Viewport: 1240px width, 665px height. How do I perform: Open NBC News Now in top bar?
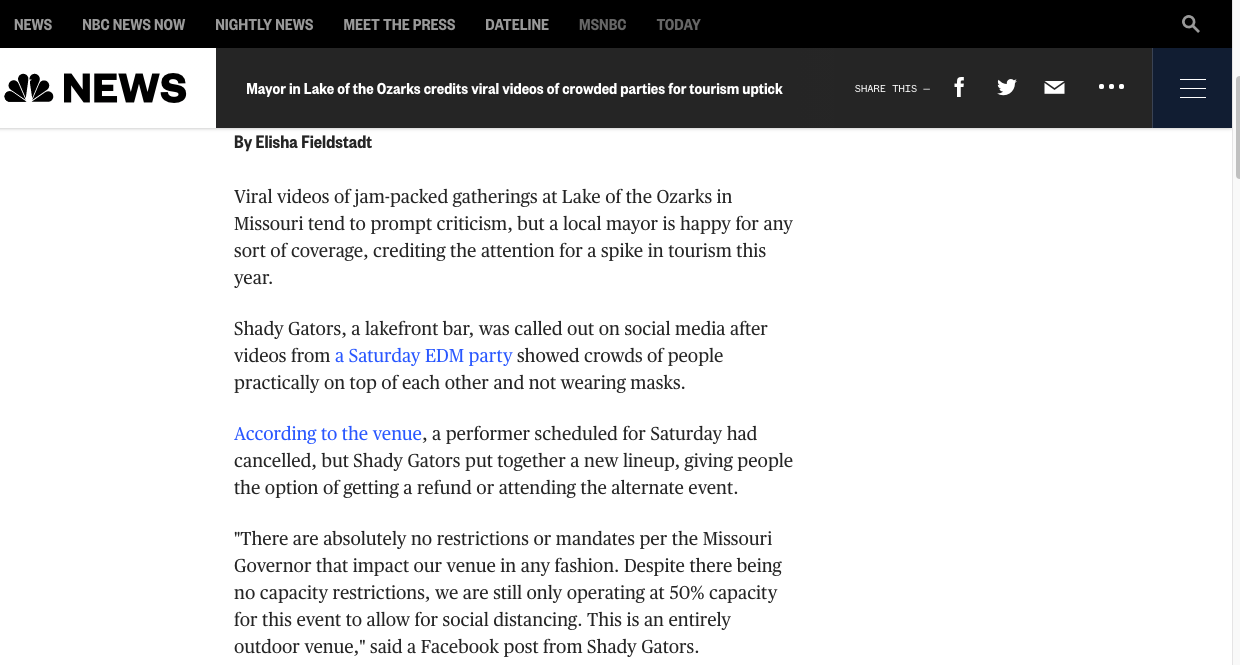133,24
